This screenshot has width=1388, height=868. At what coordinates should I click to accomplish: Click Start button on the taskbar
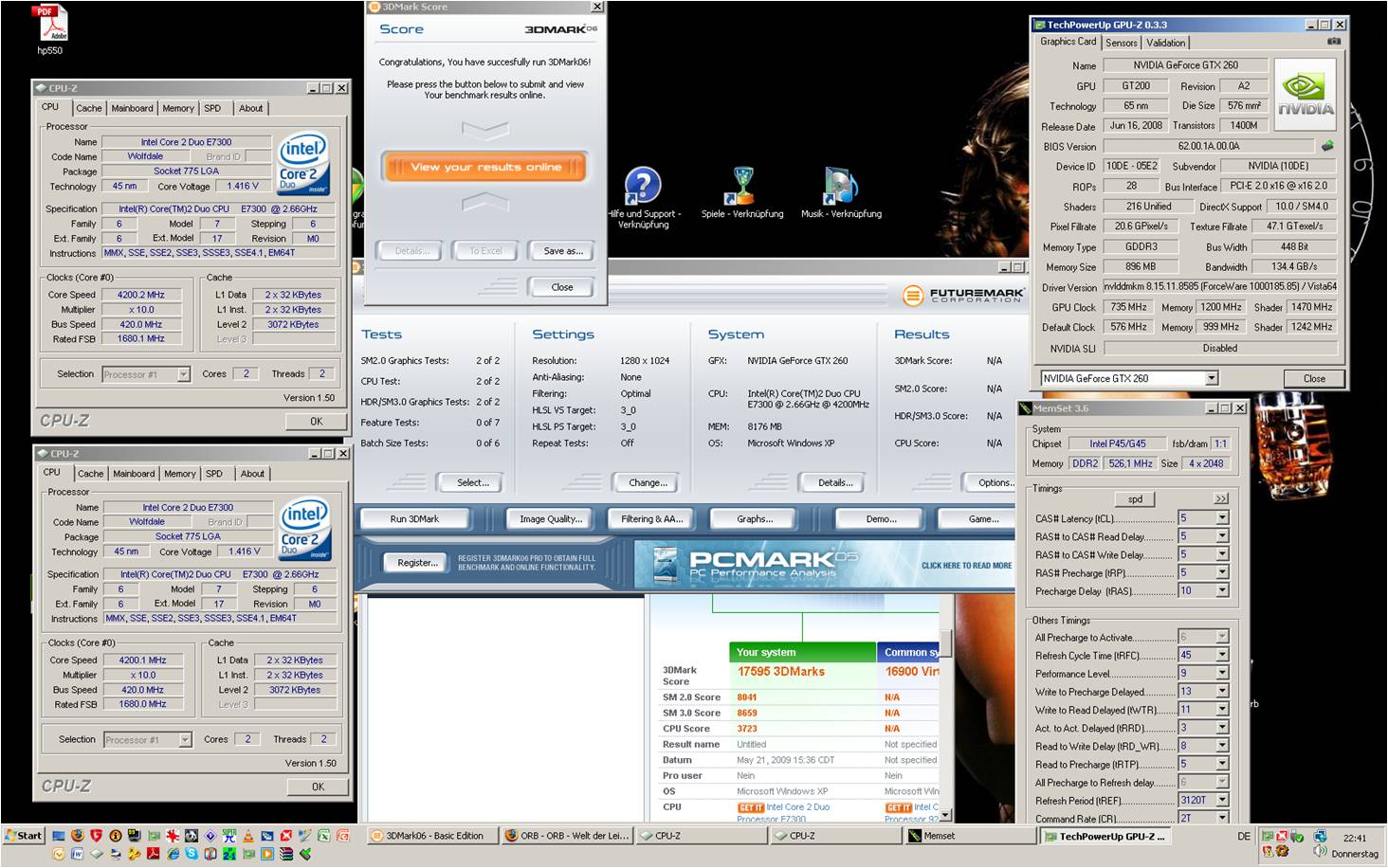pos(24,836)
